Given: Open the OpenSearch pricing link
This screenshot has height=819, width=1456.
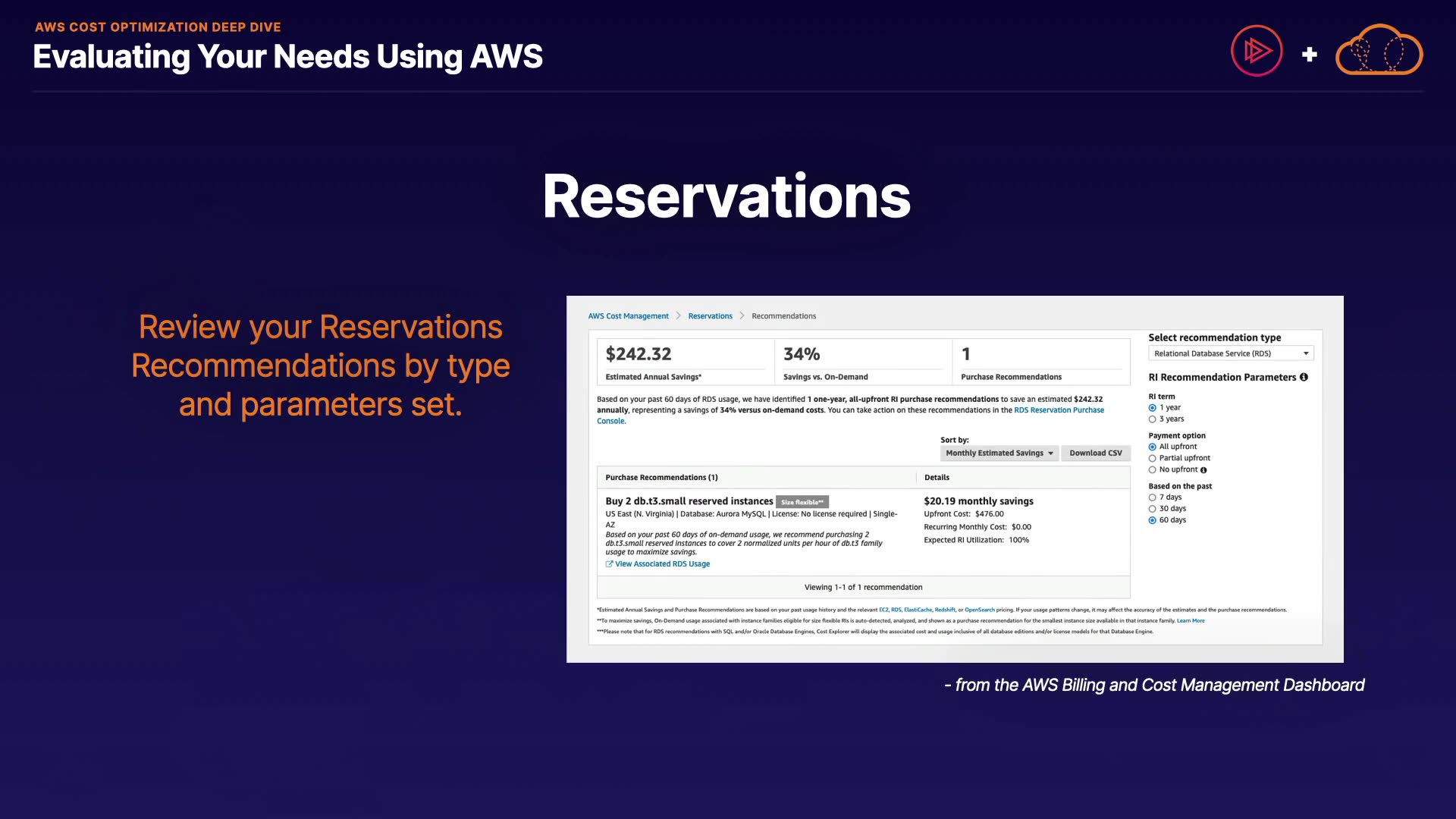Looking at the screenshot, I should (979, 610).
